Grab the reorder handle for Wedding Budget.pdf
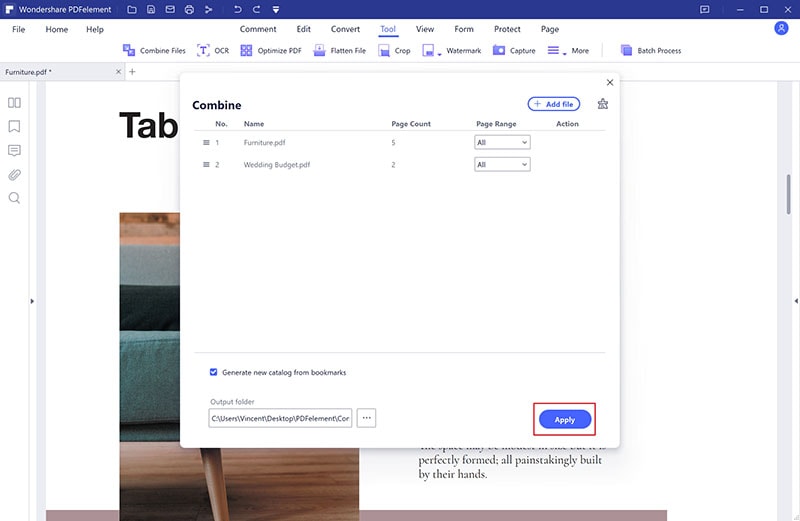This screenshot has height=521, width=800. tap(206, 164)
